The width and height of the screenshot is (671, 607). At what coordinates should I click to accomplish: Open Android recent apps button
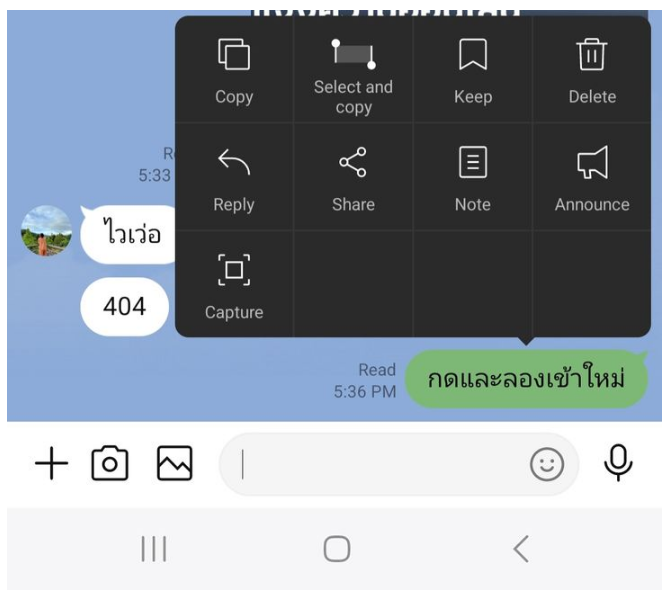click(154, 548)
